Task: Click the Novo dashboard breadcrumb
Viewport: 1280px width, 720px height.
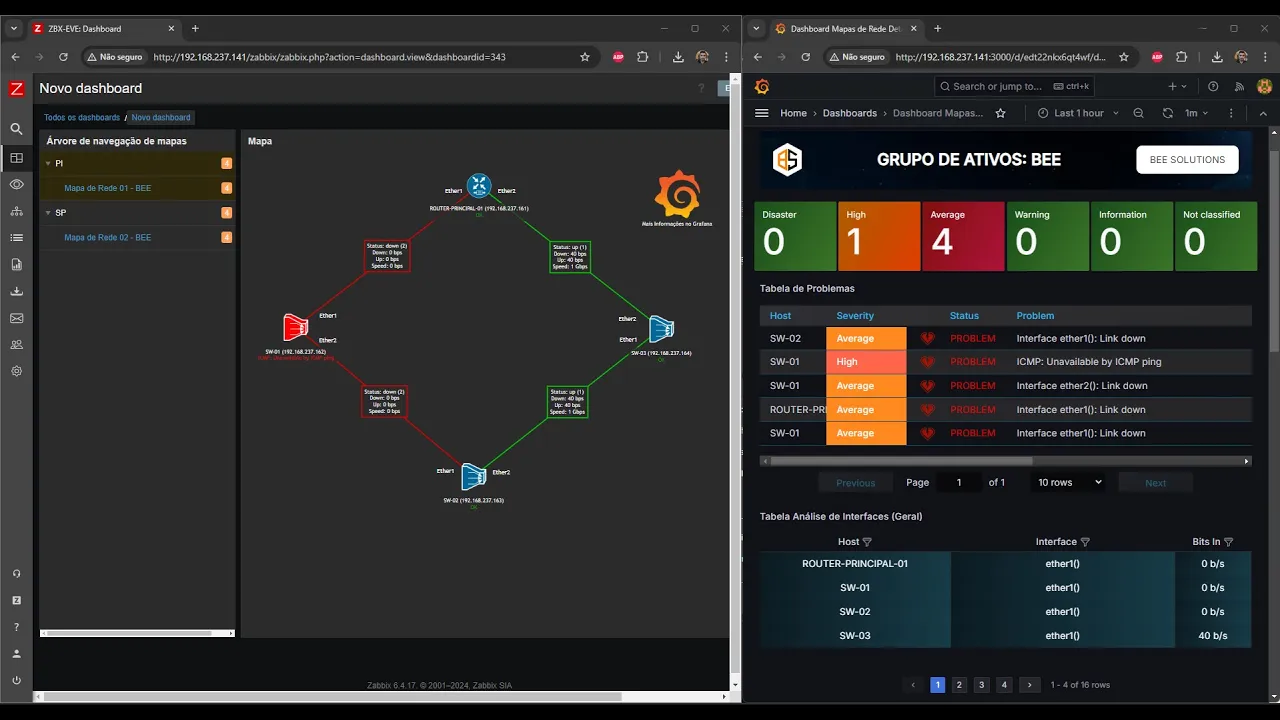Action: 161,118
